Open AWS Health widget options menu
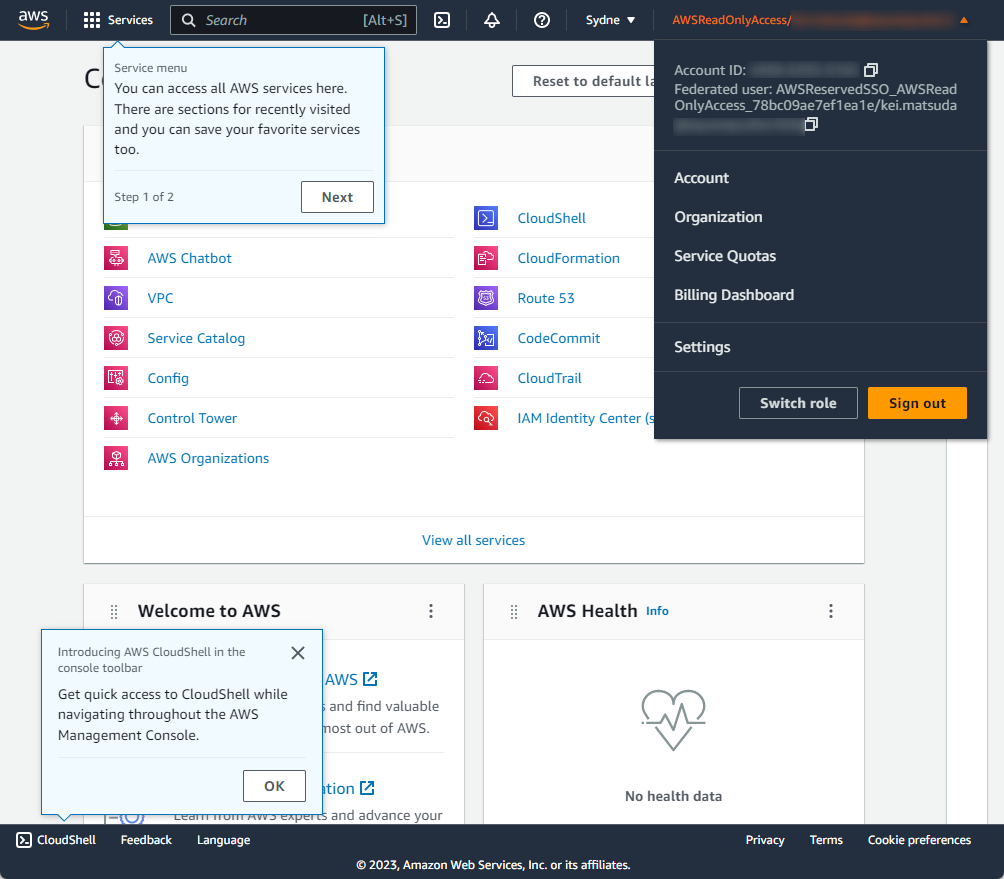This screenshot has height=879, width=1004. pos(831,611)
